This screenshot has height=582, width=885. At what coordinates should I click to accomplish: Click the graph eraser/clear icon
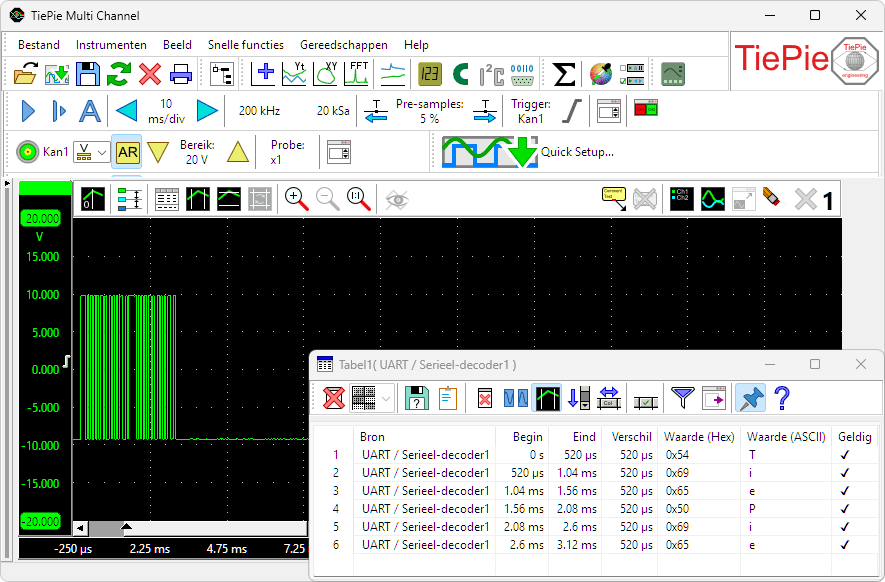771,199
